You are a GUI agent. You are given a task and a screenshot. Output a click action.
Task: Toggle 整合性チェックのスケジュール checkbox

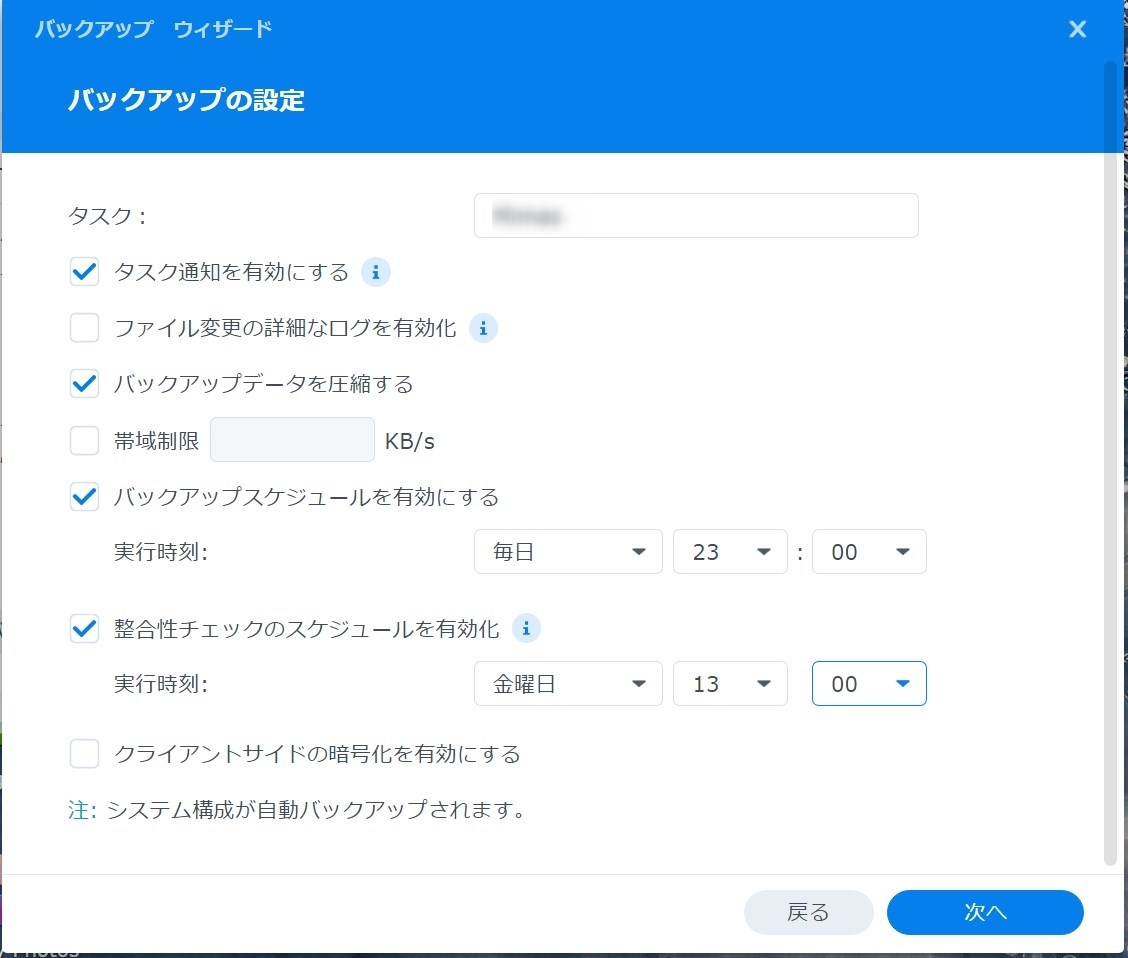coord(85,628)
